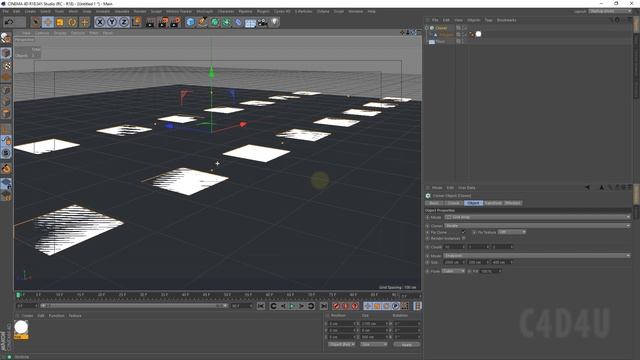Toggle the Z axis lock
The image size is (640, 360).
(124, 22)
